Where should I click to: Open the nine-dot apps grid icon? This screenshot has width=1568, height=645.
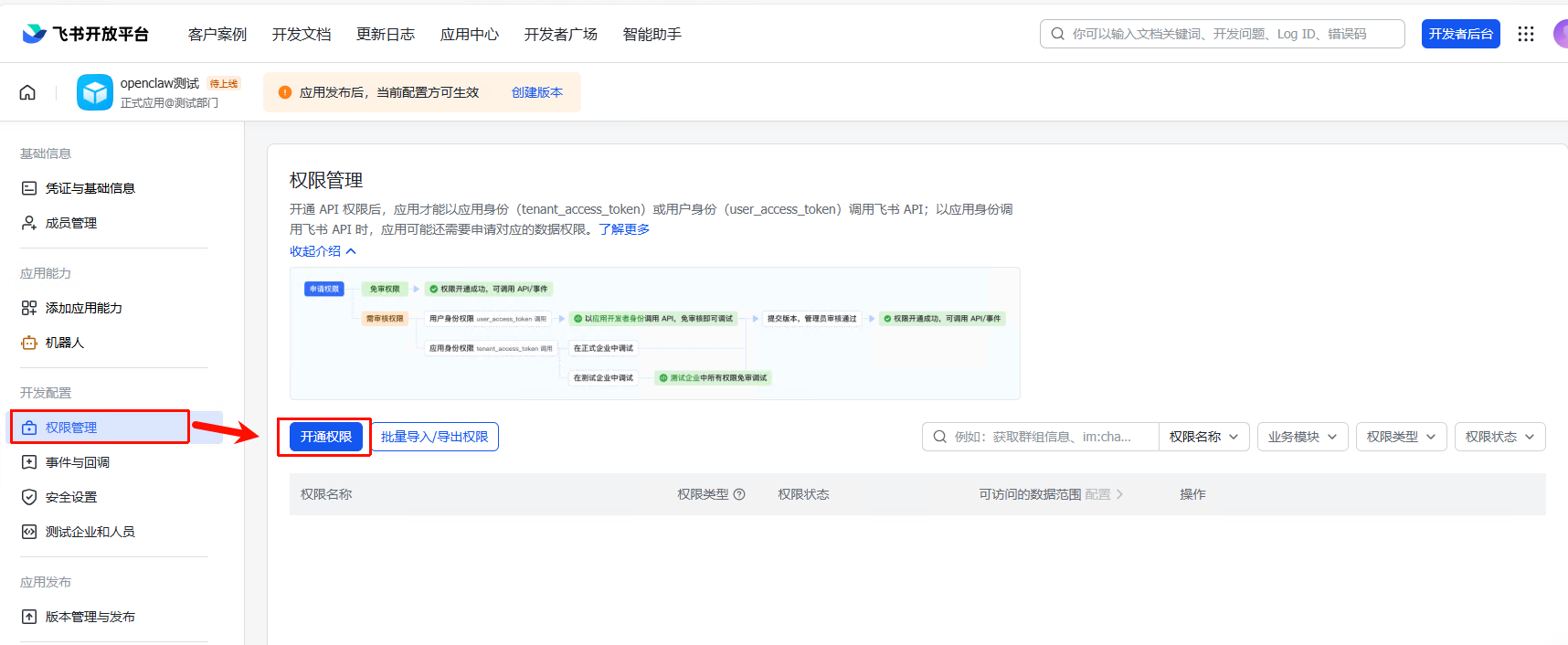point(1526,34)
